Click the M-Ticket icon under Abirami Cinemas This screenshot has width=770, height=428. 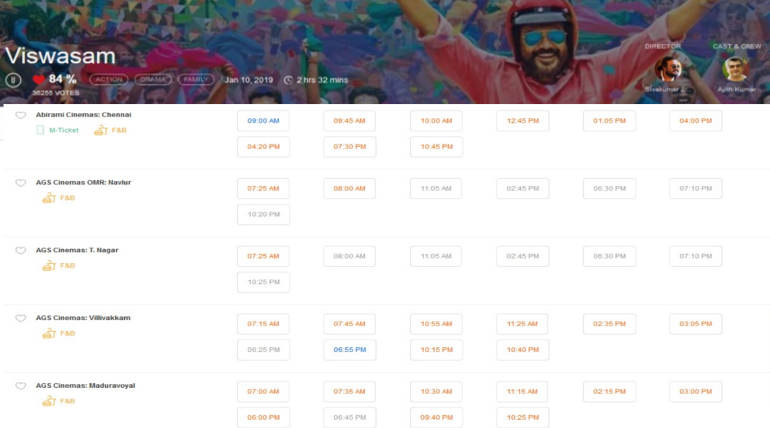point(41,130)
